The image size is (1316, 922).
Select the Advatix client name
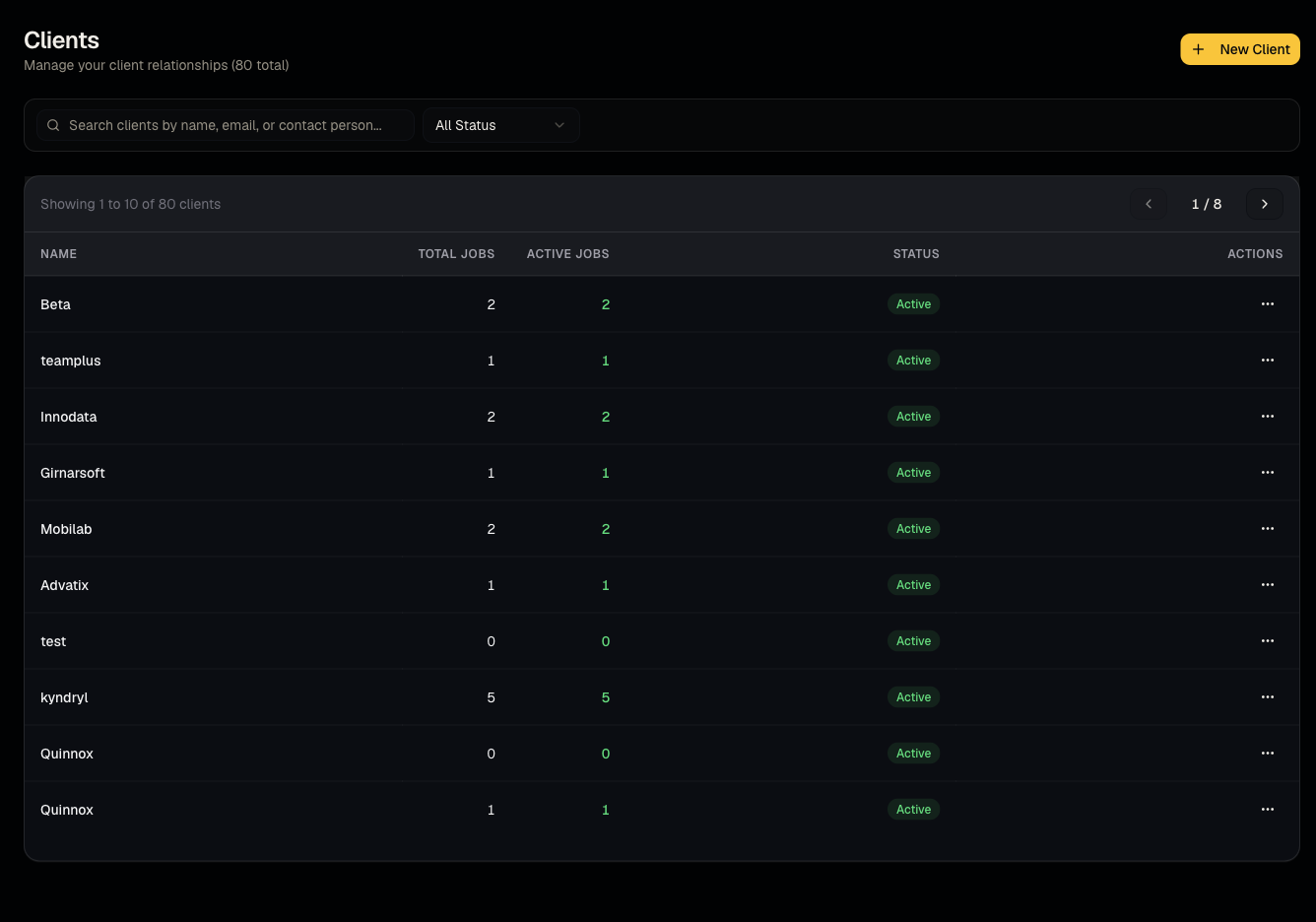click(x=65, y=585)
